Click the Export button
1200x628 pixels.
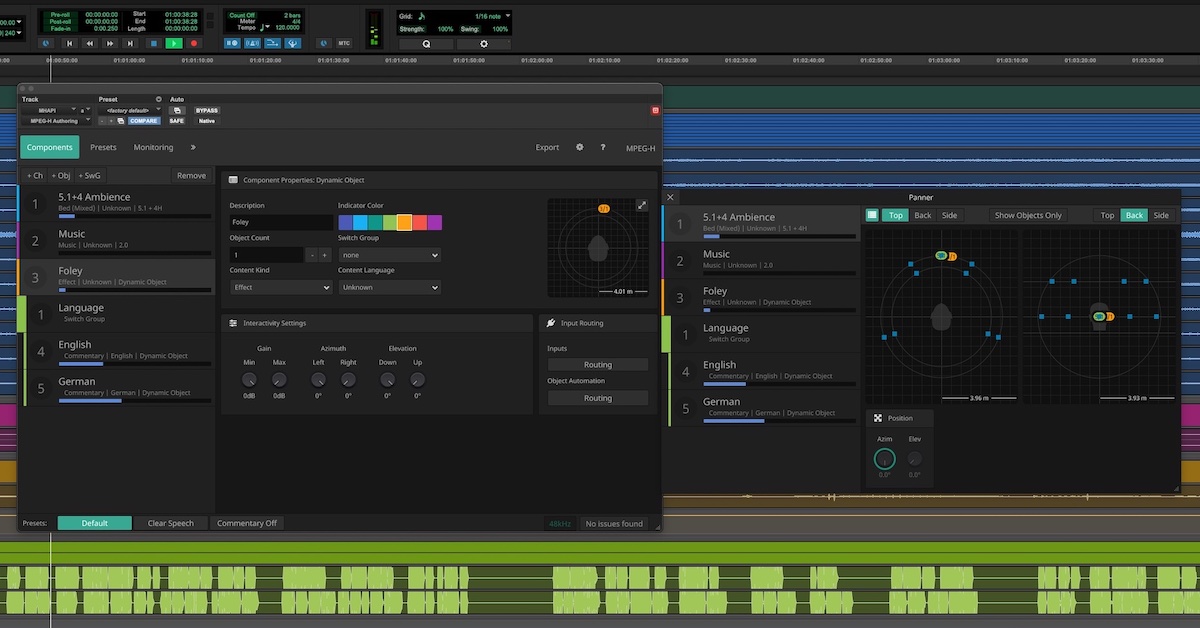pyautogui.click(x=547, y=147)
